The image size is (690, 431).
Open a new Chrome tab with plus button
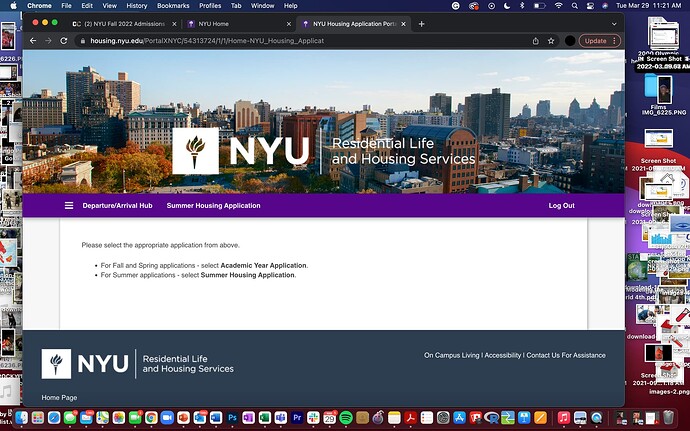click(421, 24)
